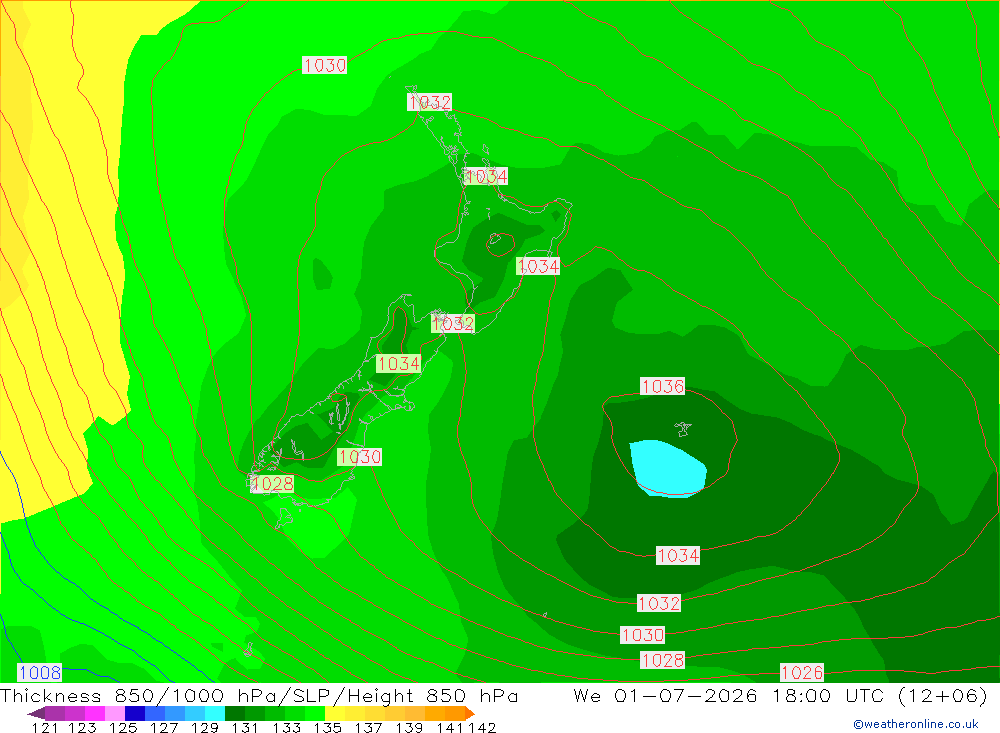Screen dimensions: 1000x733
Task: Click the legend value 125
Action: click(123, 728)
